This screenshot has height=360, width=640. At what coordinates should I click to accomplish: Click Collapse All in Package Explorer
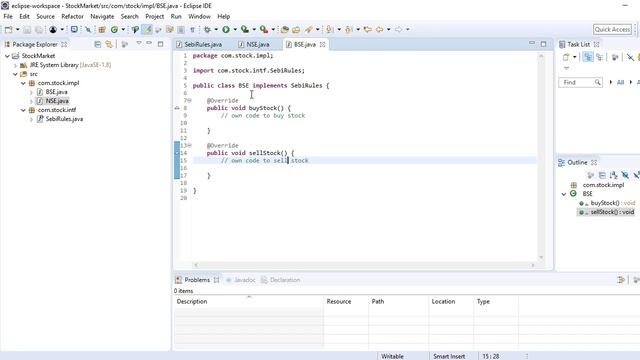tap(98, 44)
